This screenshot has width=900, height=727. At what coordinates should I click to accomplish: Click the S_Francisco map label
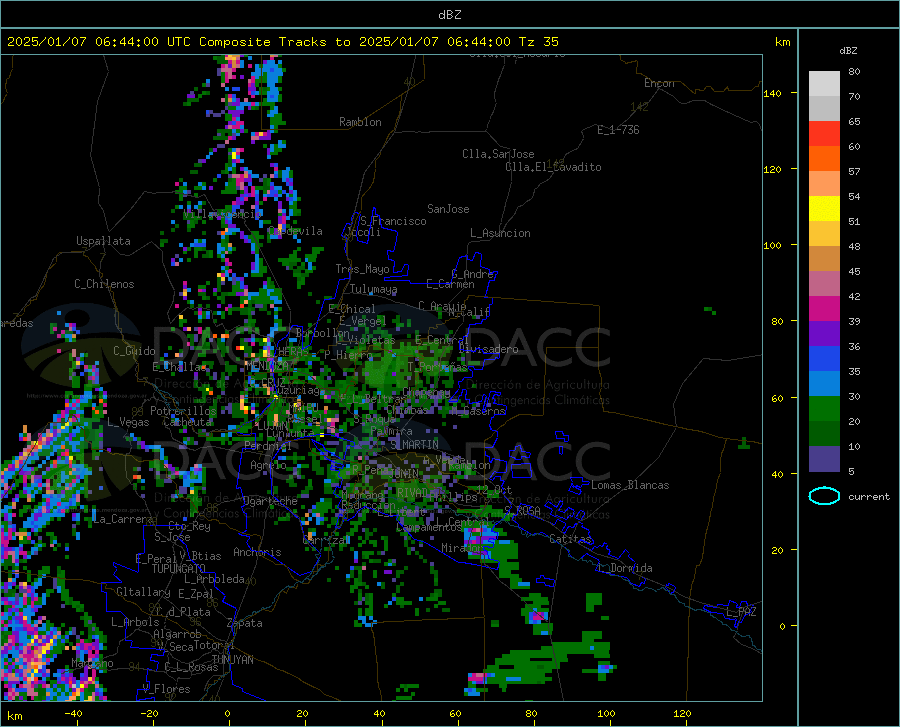(x=393, y=221)
